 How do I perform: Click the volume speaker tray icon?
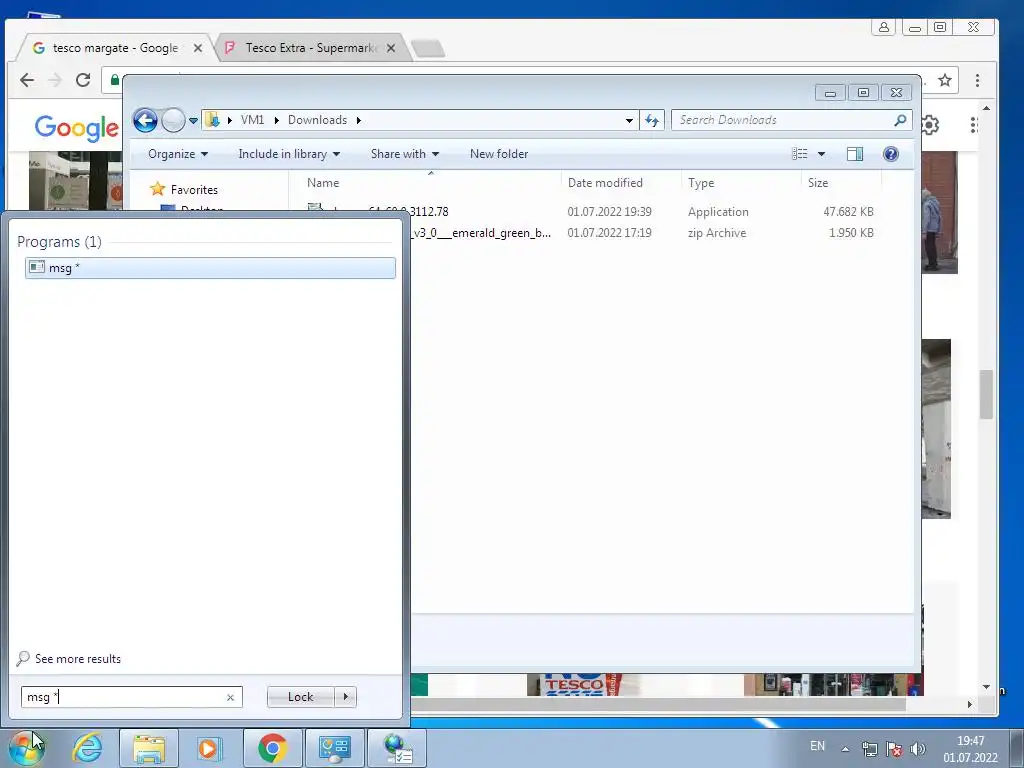918,749
